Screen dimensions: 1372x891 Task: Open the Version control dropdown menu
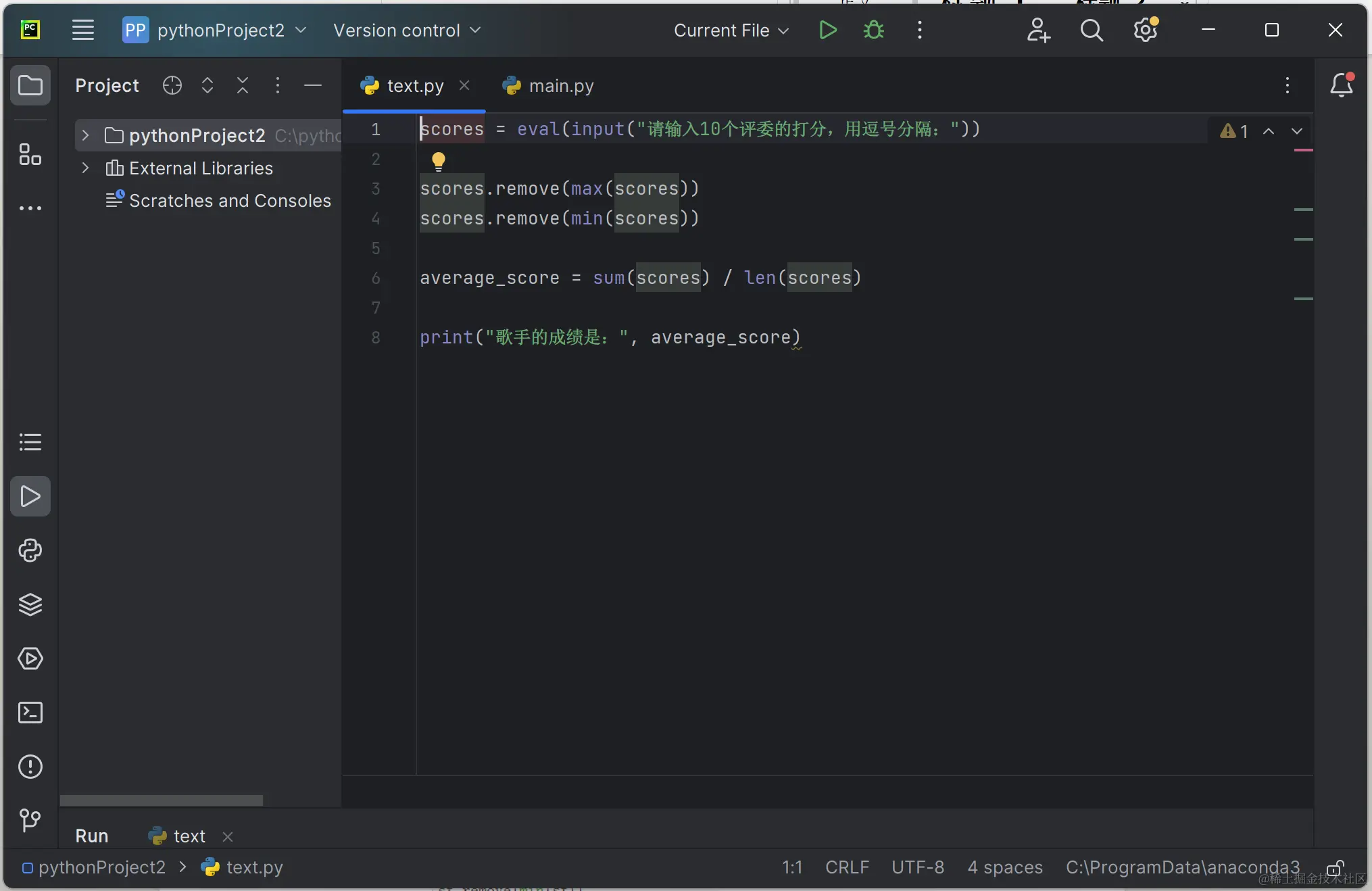tap(406, 30)
